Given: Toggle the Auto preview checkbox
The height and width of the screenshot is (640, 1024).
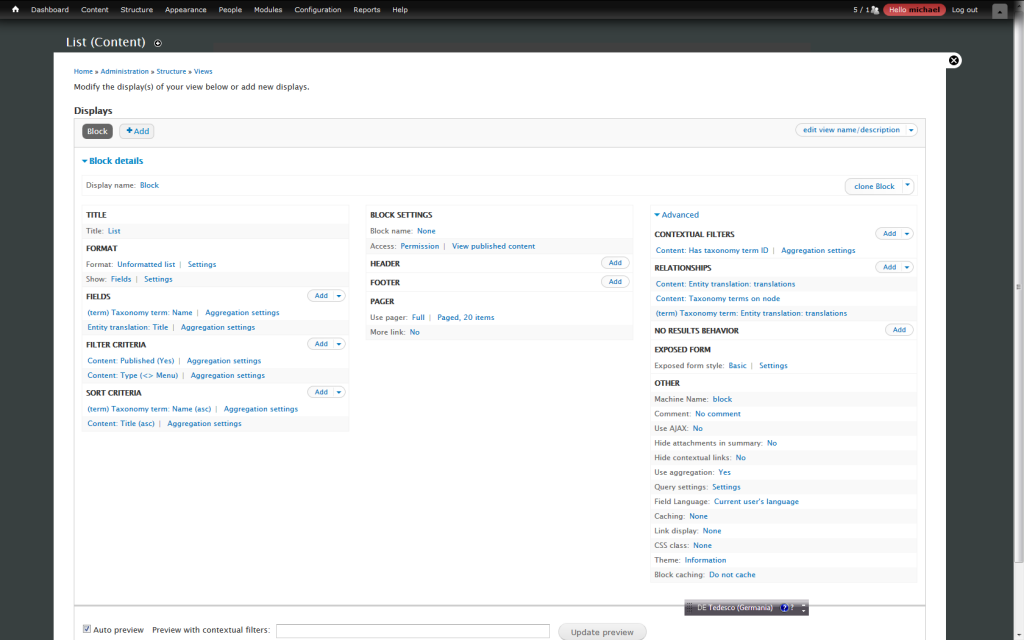Looking at the screenshot, I should (x=87, y=630).
